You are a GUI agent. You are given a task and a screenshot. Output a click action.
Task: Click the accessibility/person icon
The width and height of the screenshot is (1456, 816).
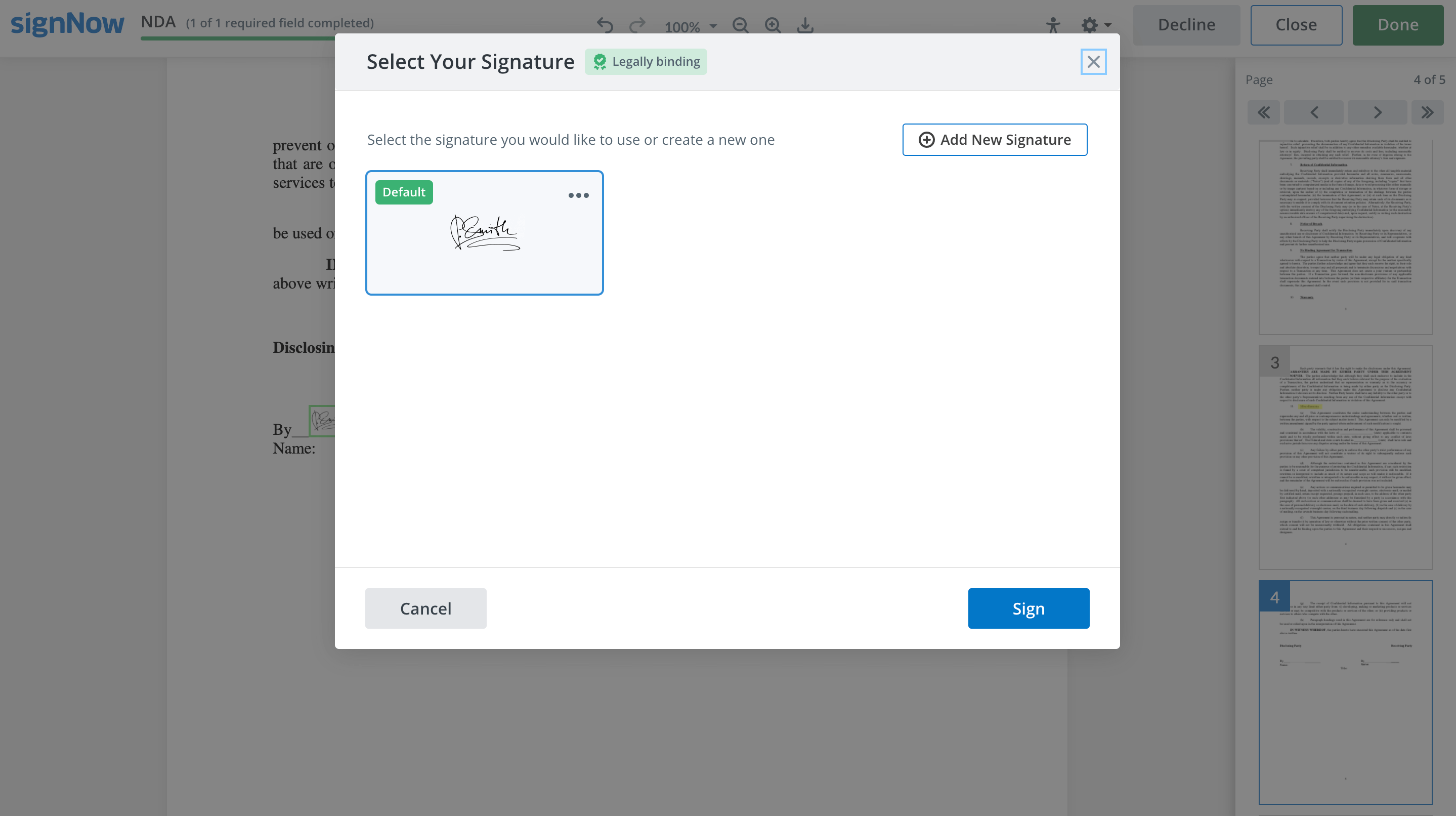tap(1053, 24)
